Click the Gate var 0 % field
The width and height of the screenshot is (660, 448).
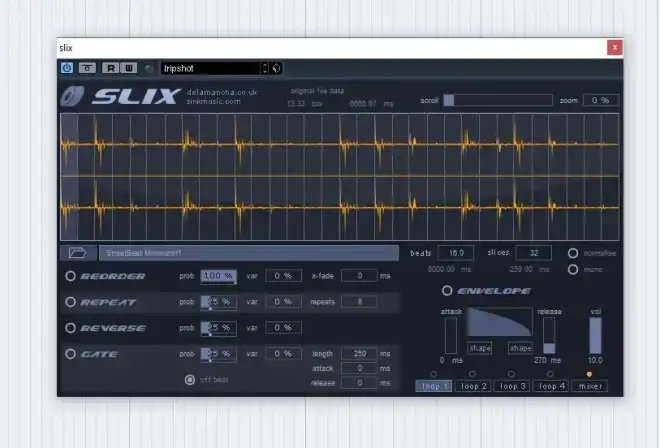coord(283,353)
